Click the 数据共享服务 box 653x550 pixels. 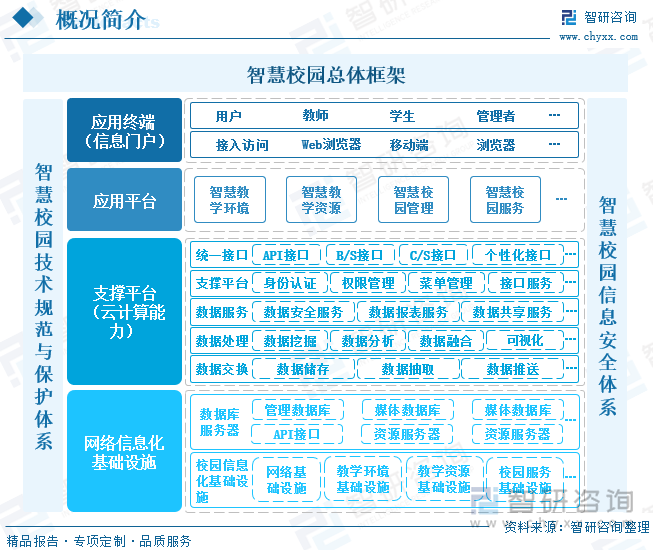(x=512, y=312)
